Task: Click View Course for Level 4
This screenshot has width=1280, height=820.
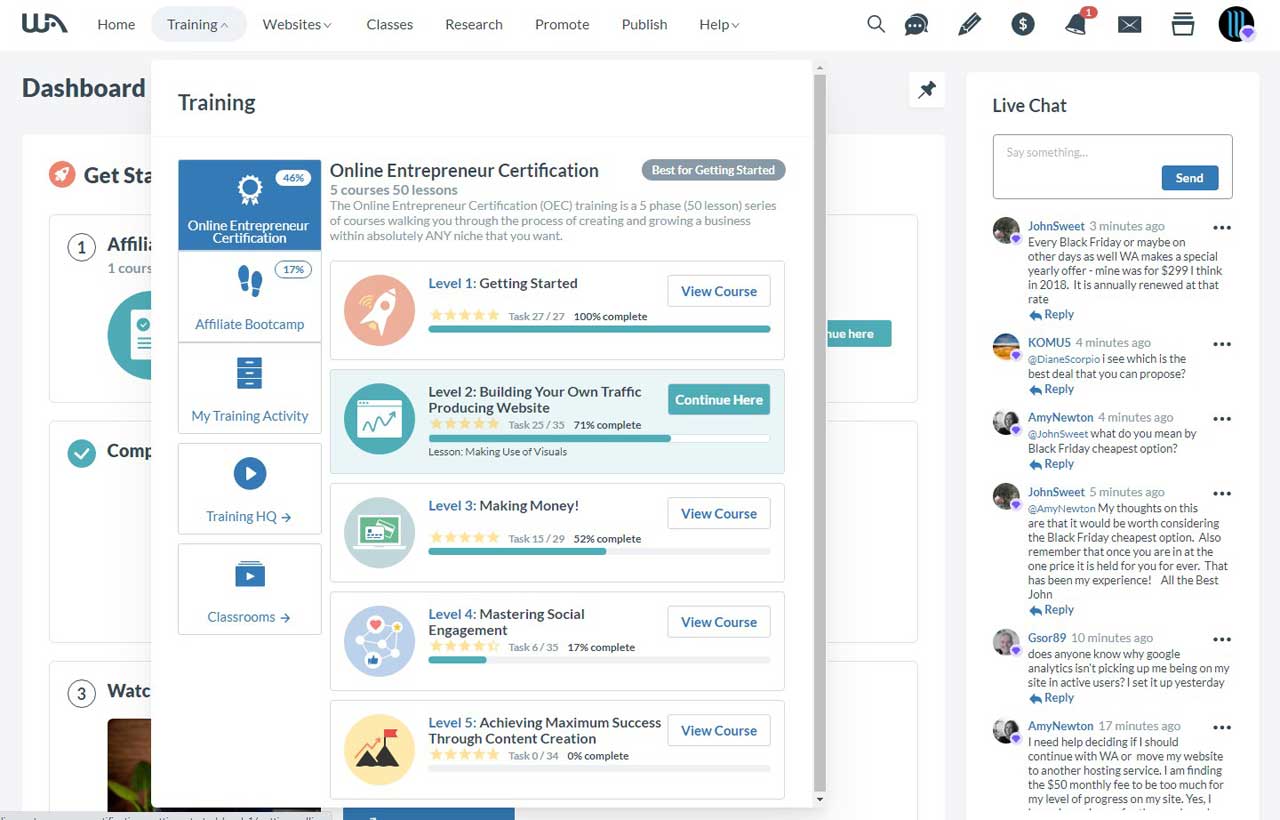Action: pyautogui.click(x=719, y=622)
